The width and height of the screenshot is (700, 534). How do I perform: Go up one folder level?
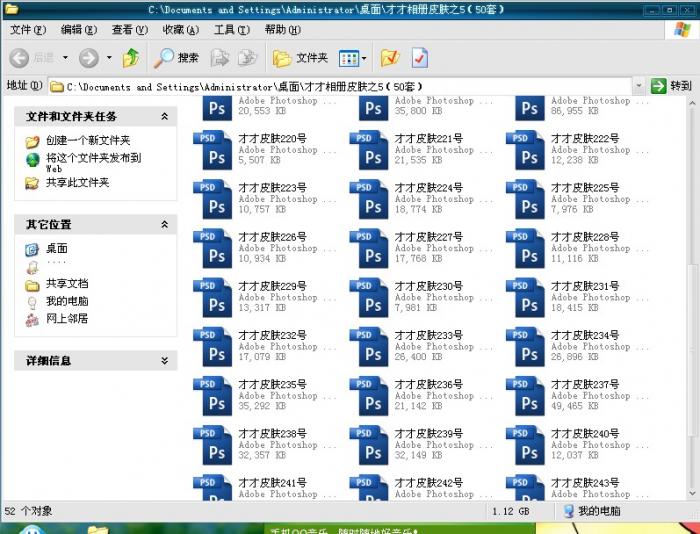[x=131, y=58]
